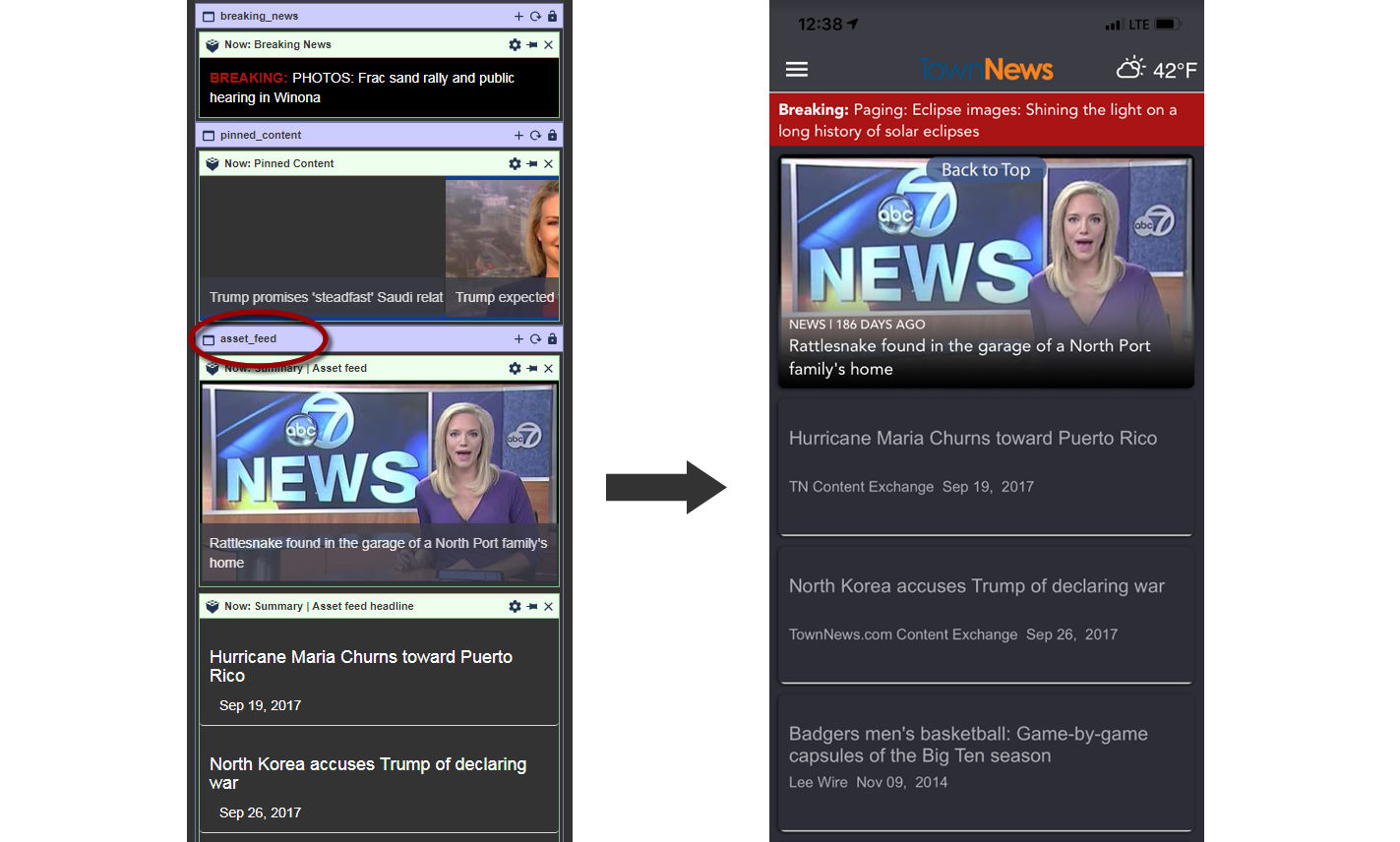Click the breaking_news region lock icon
1400x842 pixels.
552,16
